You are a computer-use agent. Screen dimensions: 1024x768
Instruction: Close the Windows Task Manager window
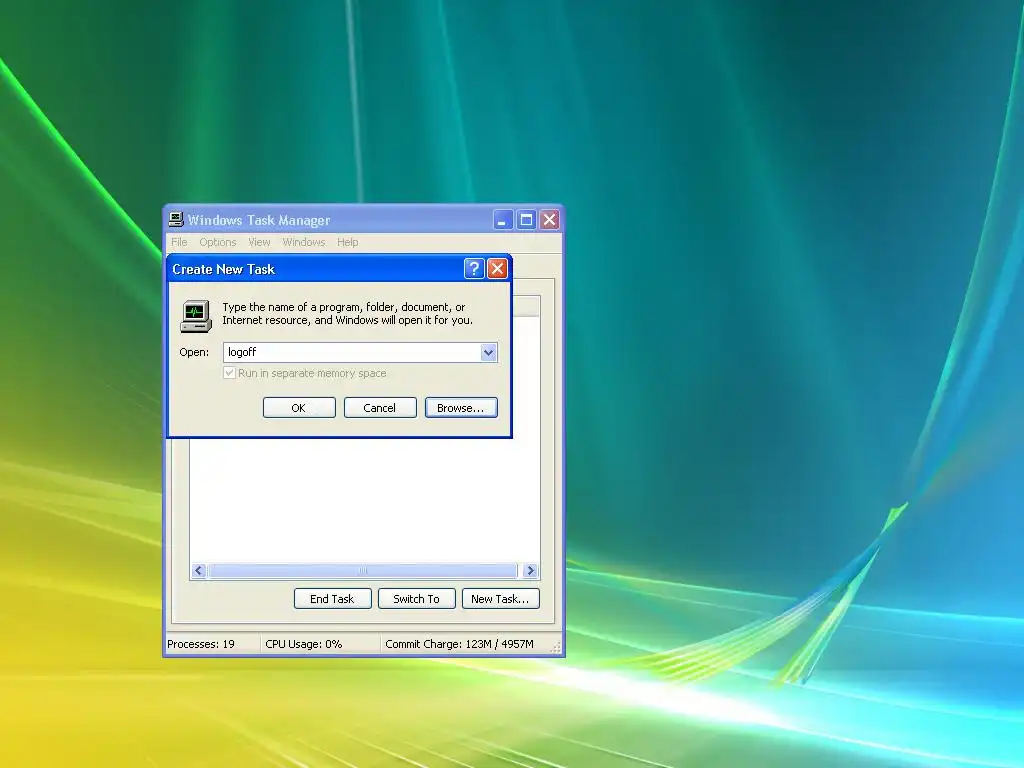pos(549,220)
